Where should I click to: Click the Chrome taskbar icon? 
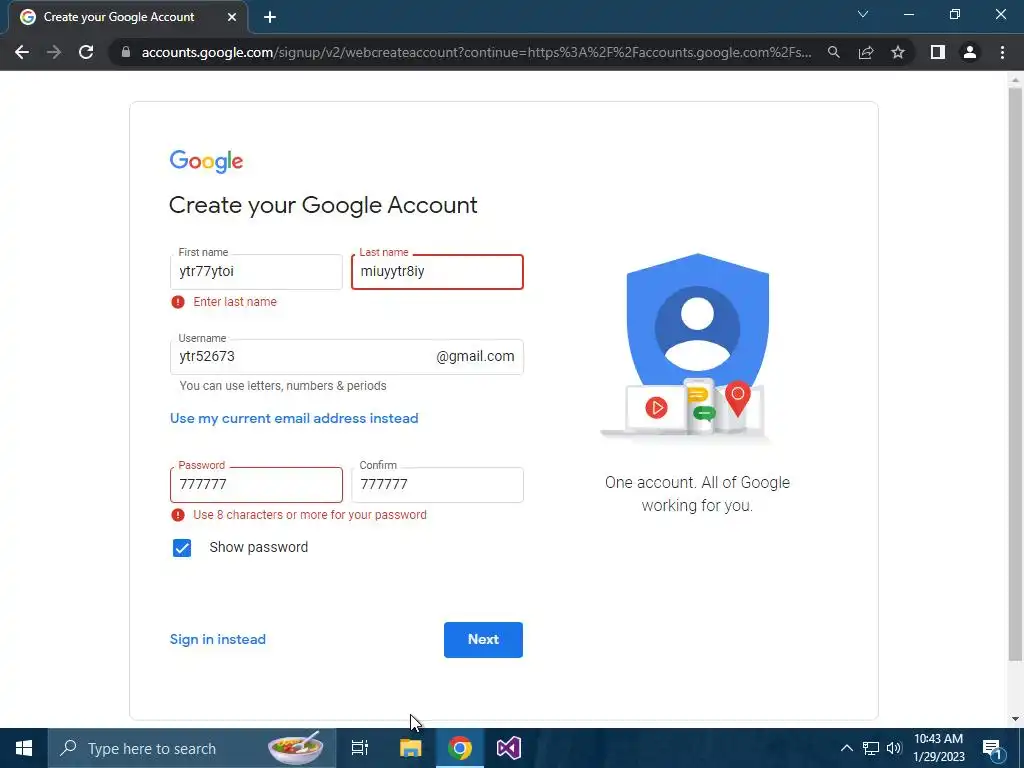click(460, 748)
